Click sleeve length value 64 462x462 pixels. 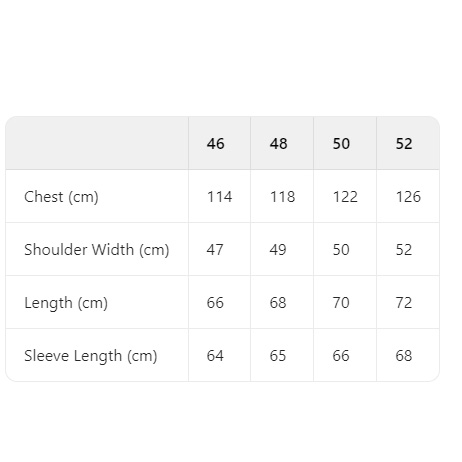[x=215, y=356]
